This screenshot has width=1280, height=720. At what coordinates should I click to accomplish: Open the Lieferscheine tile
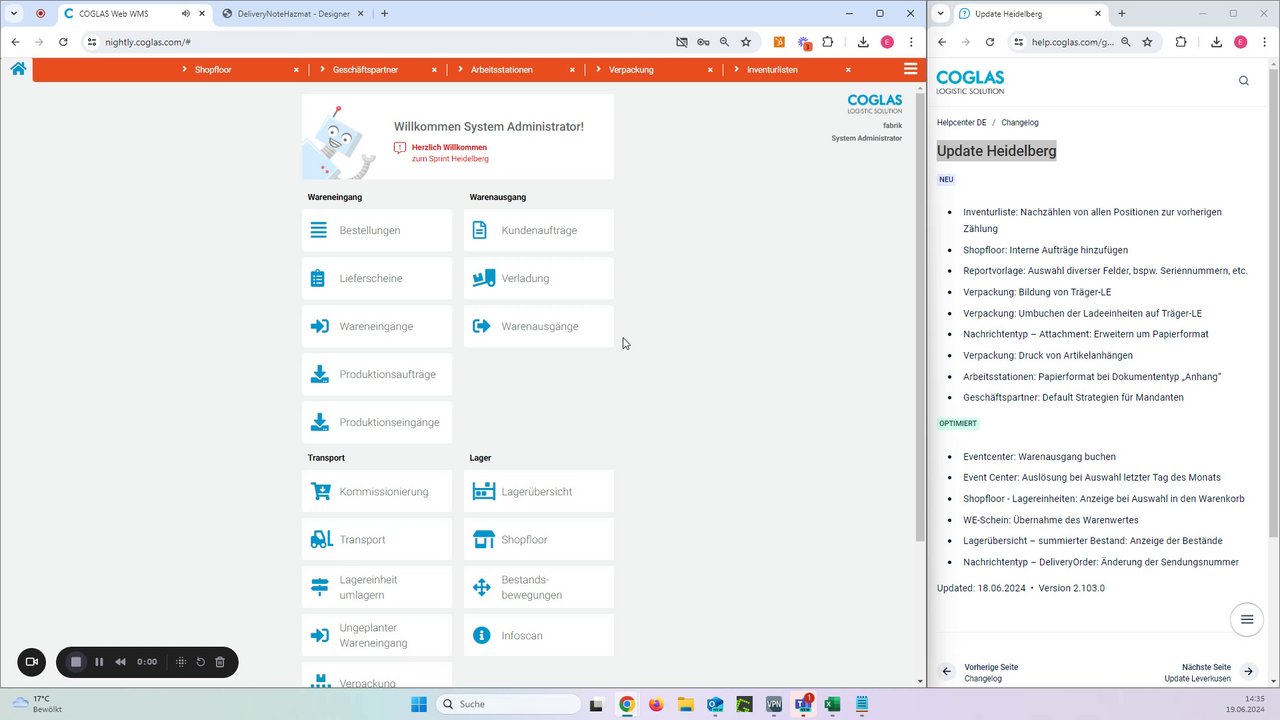pyautogui.click(x=377, y=278)
